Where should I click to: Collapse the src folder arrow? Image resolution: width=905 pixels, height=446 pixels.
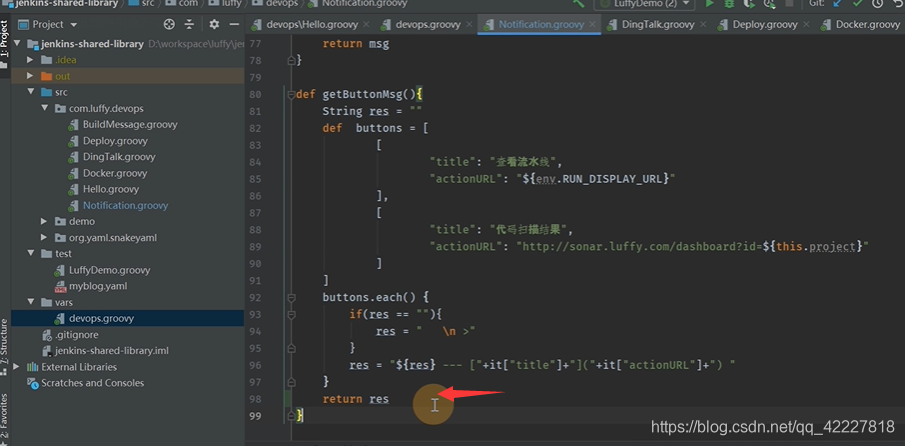tap(30, 92)
